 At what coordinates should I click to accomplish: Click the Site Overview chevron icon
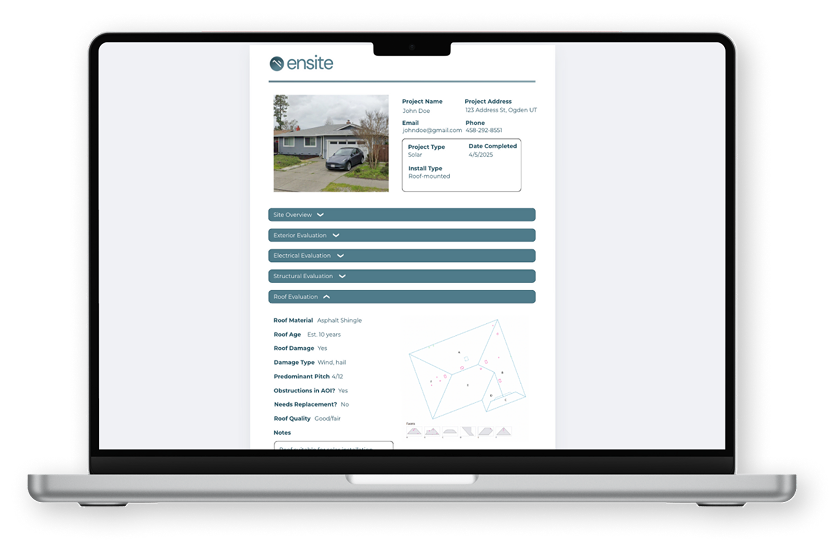(320, 215)
